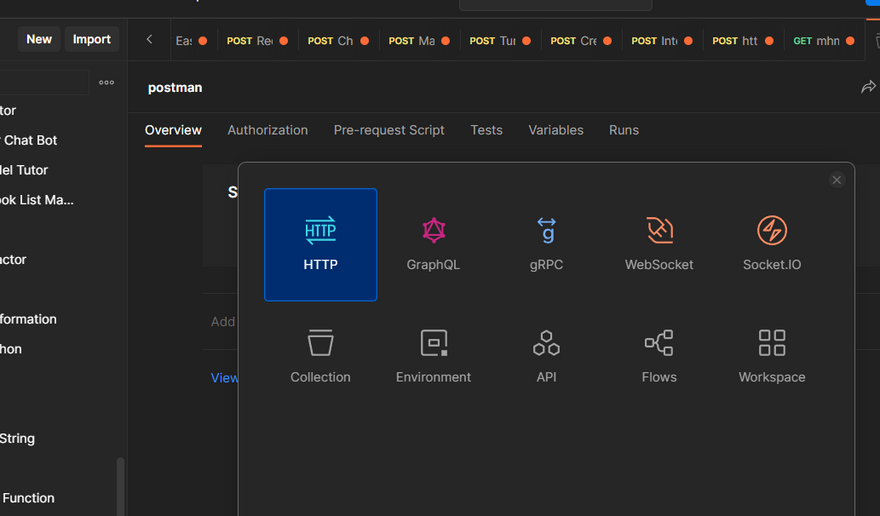Select the HTTP request type
This screenshot has width=880, height=516.
coord(320,244)
